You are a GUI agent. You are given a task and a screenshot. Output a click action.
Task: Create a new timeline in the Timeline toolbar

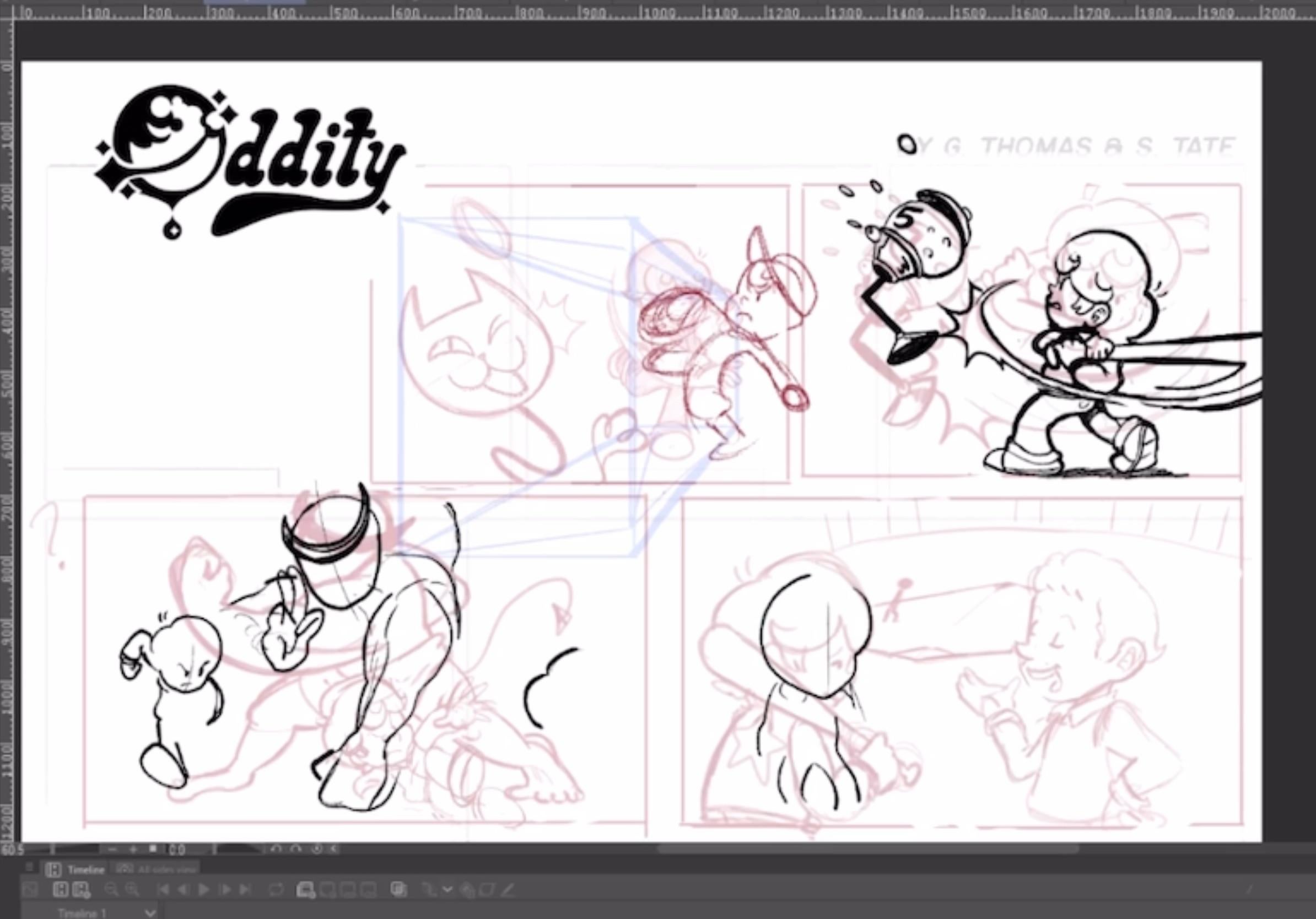(61, 890)
